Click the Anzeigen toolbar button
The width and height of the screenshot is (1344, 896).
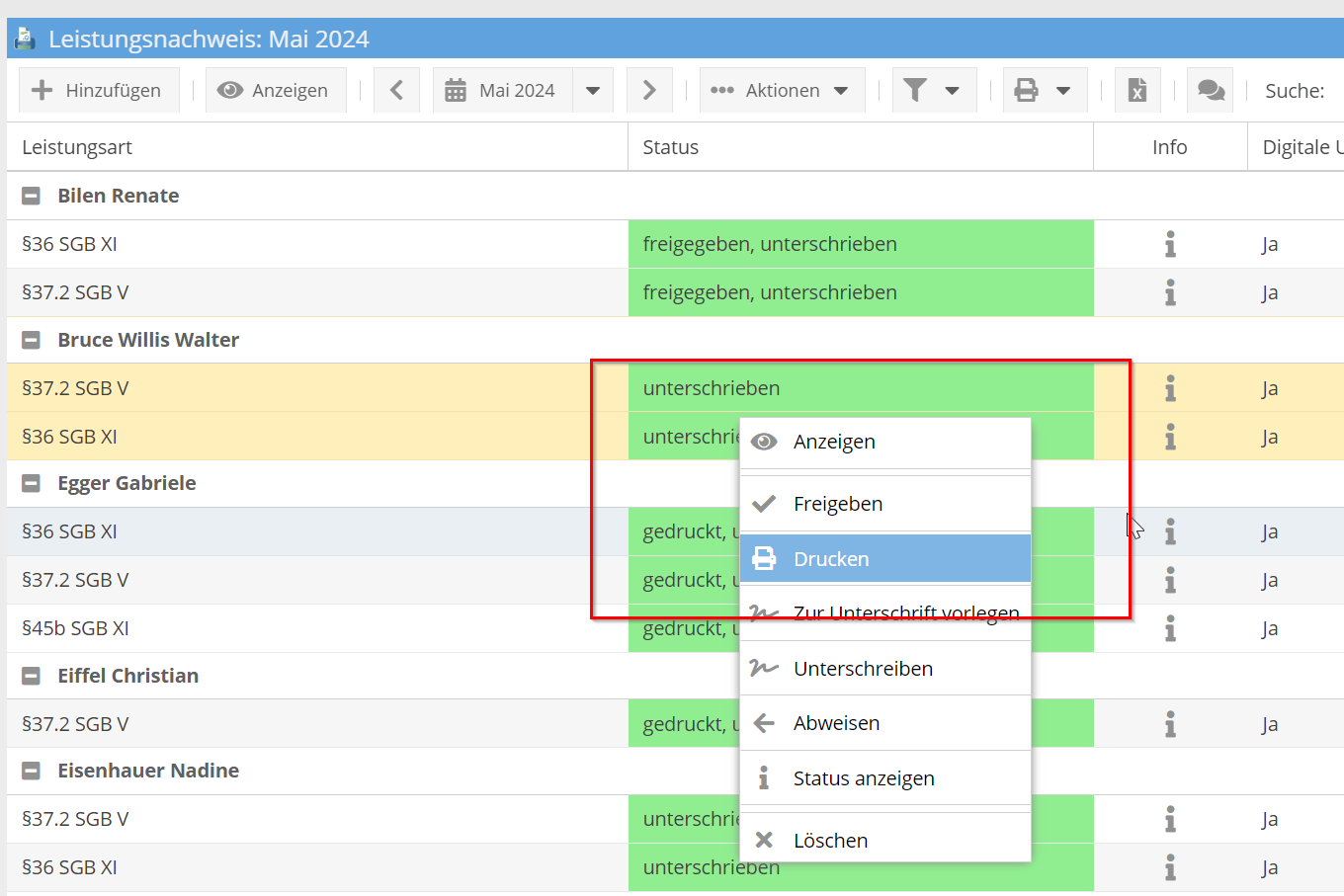274,91
